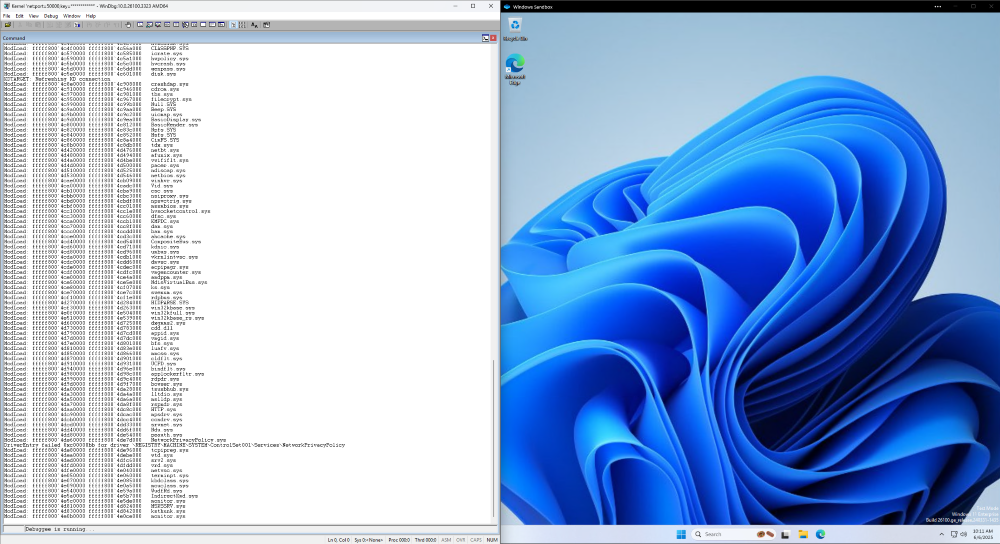Viewport: 1000px width, 544px height.
Task: Click the Open Source File toolbar icon
Action: (8, 25)
